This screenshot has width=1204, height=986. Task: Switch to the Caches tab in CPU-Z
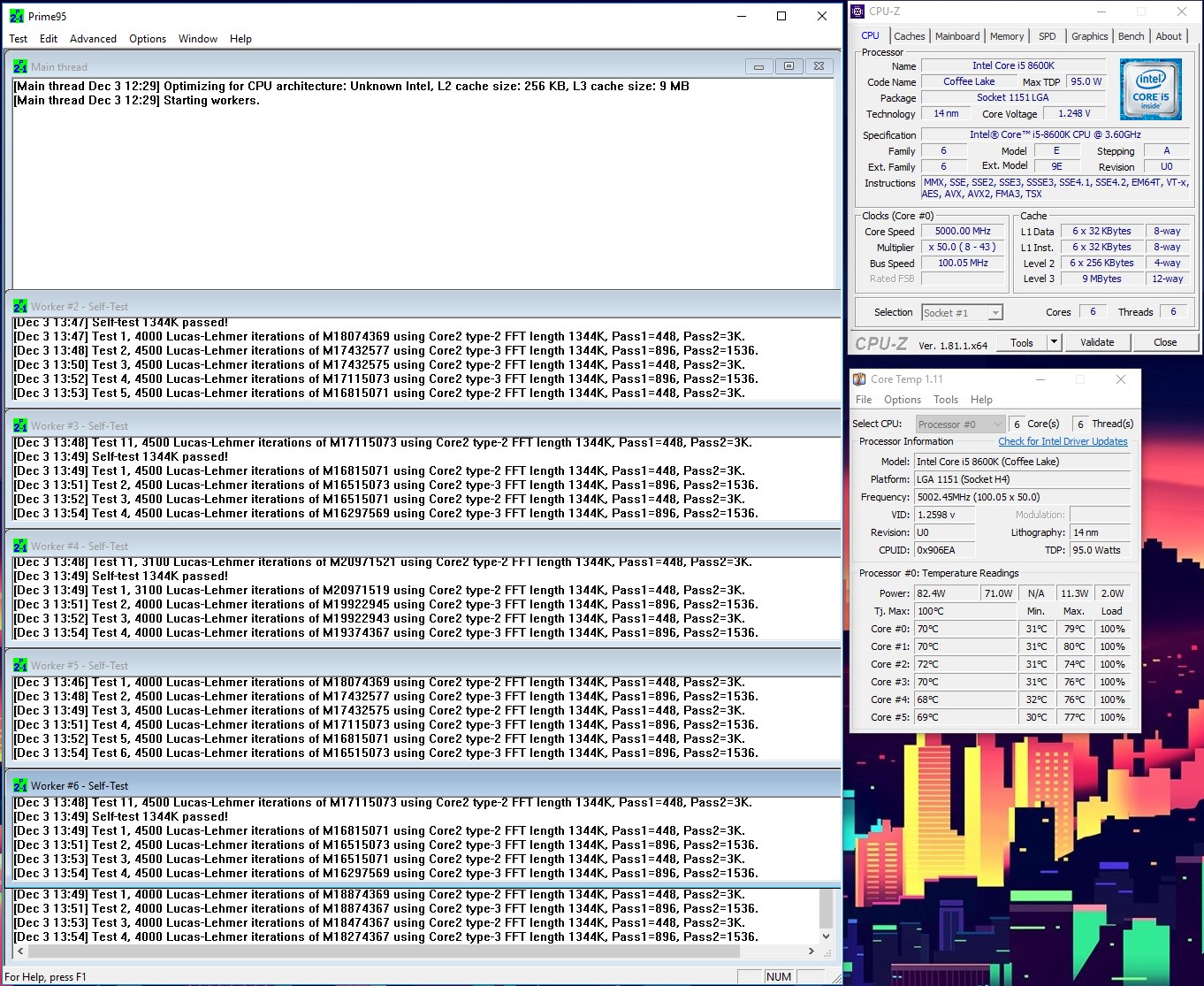point(909,36)
